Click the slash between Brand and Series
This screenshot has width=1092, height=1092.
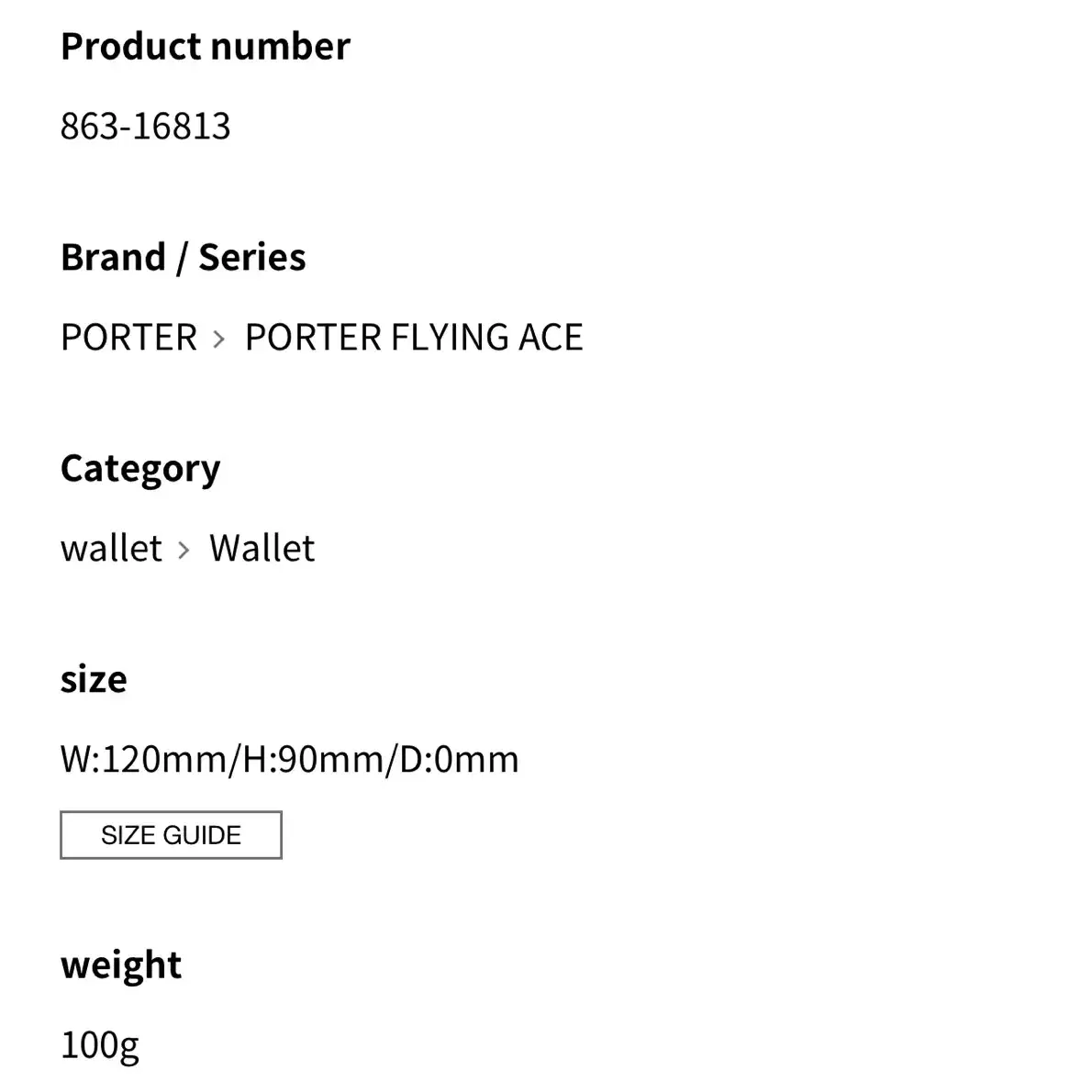pyautogui.click(x=182, y=259)
